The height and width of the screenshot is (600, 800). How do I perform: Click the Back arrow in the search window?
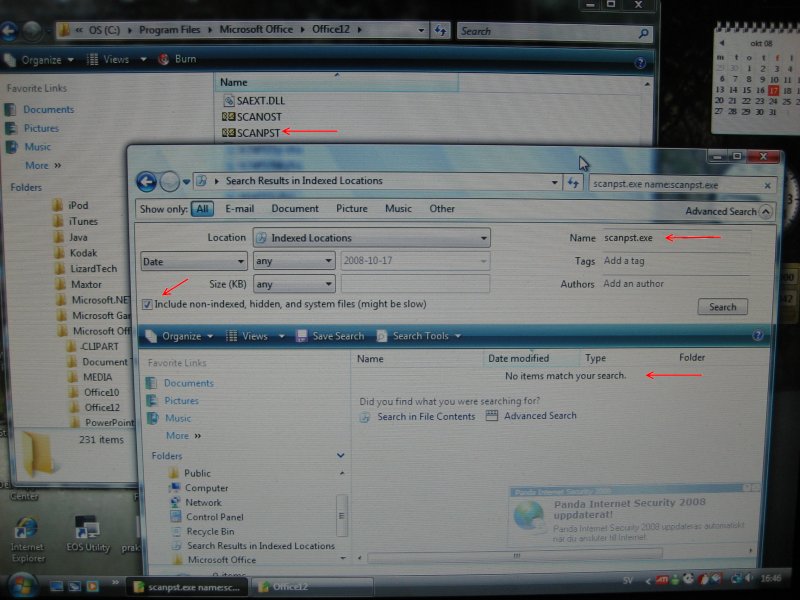tap(146, 181)
